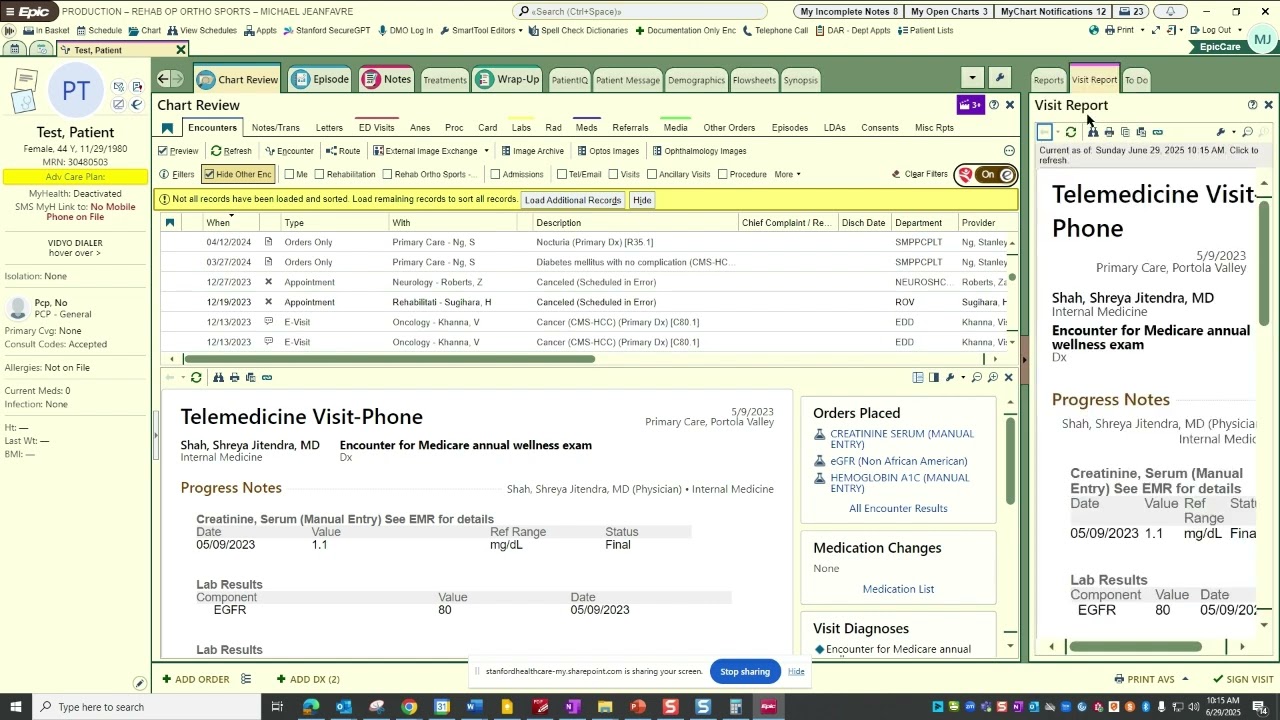
Task: Open the Wrap-Up activity tab
Action: (x=508, y=79)
